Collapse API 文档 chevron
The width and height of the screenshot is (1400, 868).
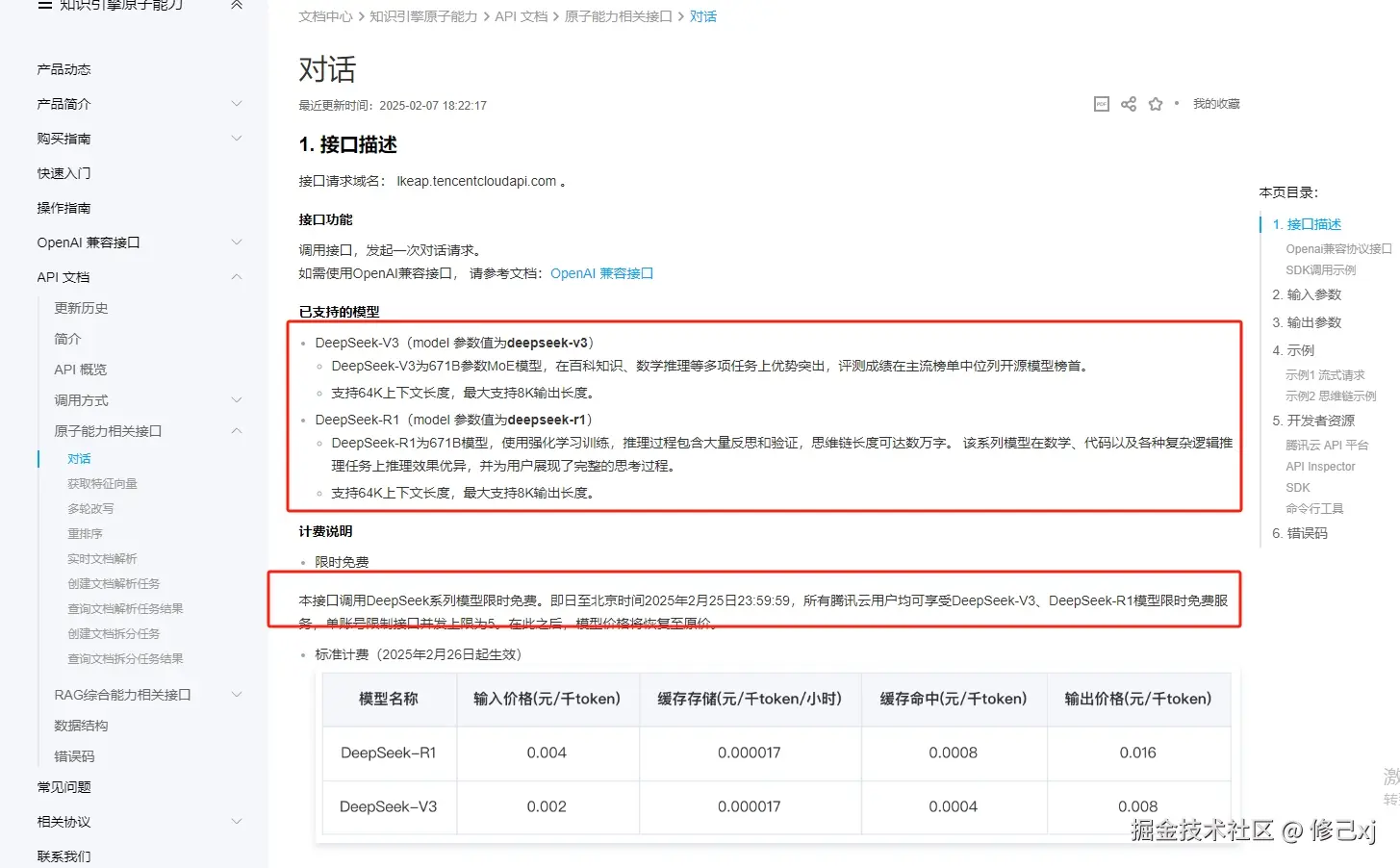pos(237,277)
